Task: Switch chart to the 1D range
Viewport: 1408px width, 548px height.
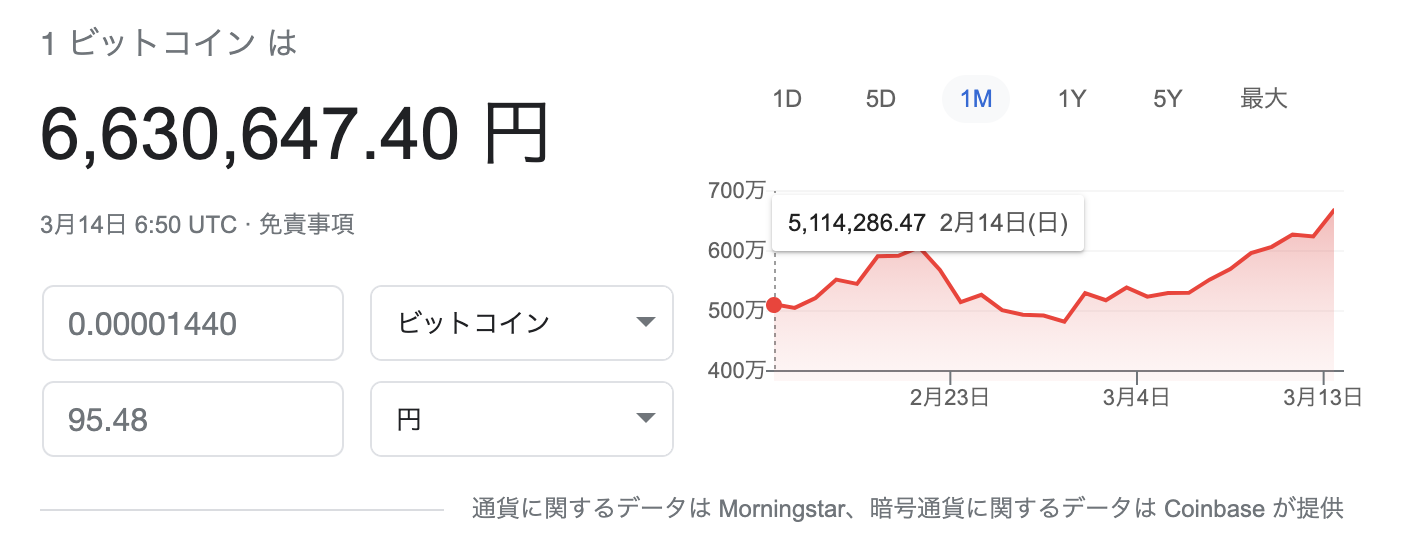Action: tap(787, 99)
